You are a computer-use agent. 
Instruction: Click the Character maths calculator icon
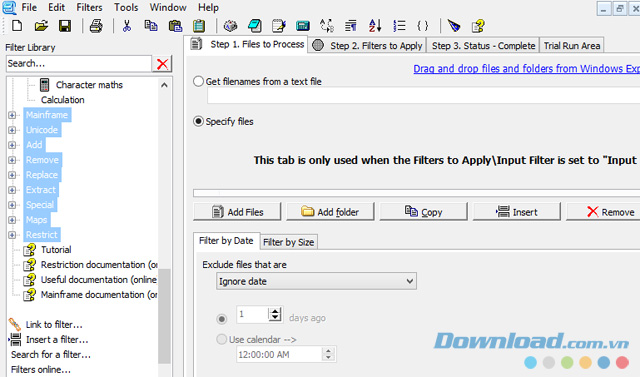(44, 85)
